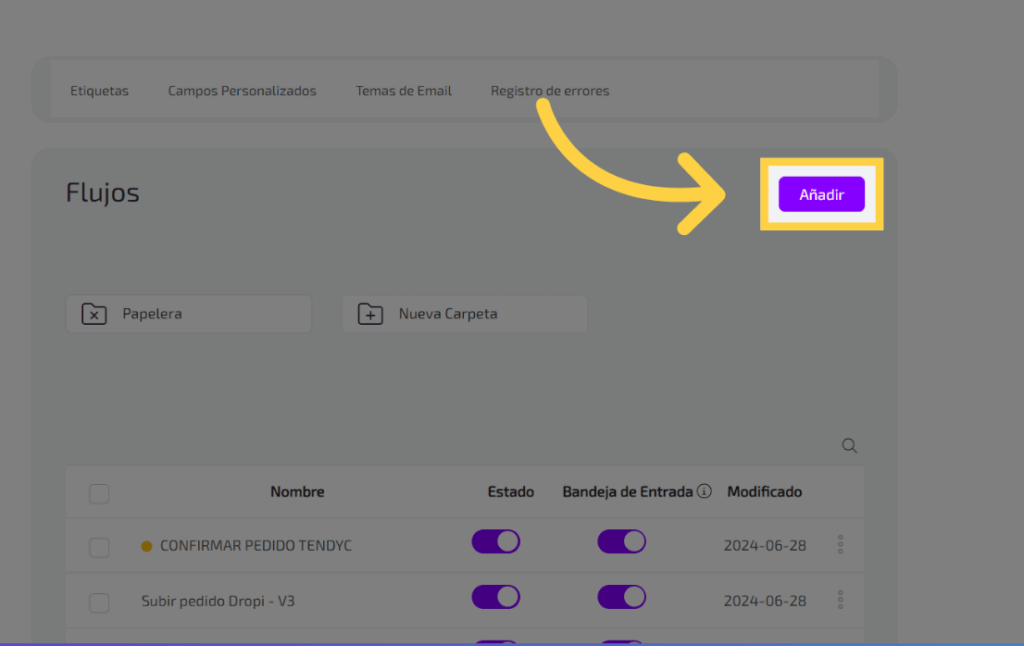Open the Campos Personalizados tab
The height and width of the screenshot is (646, 1024).
[x=242, y=91]
